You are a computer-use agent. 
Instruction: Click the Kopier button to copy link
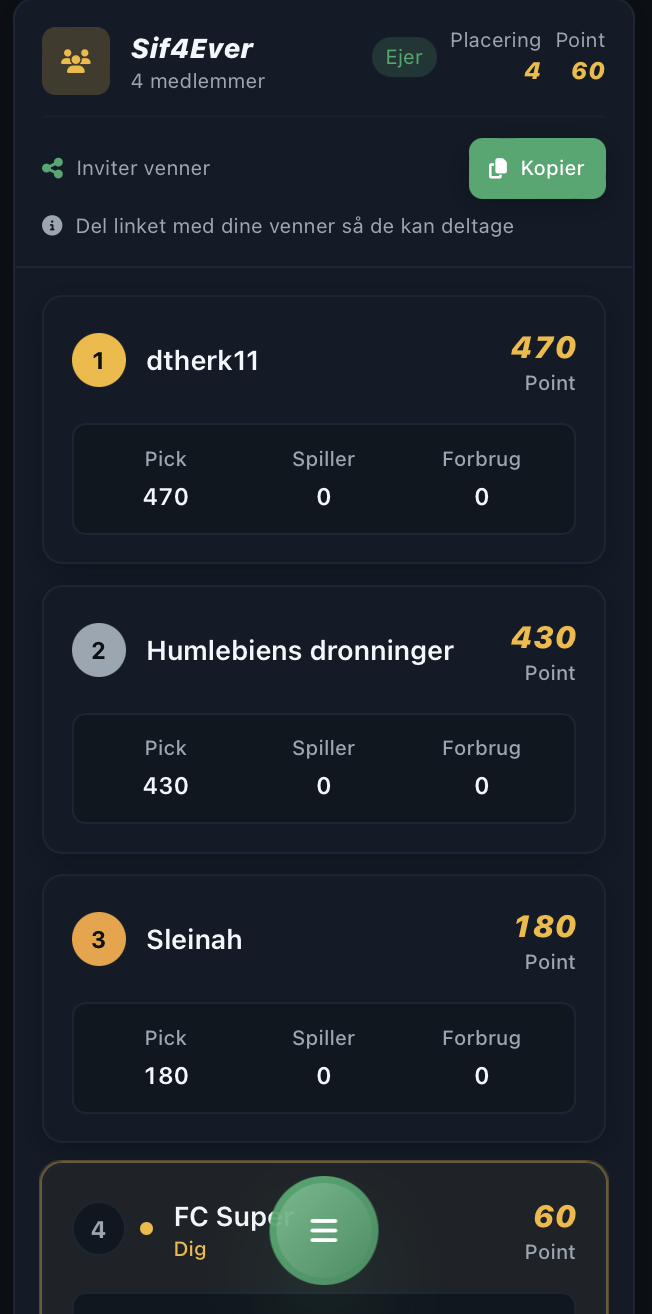(538, 168)
